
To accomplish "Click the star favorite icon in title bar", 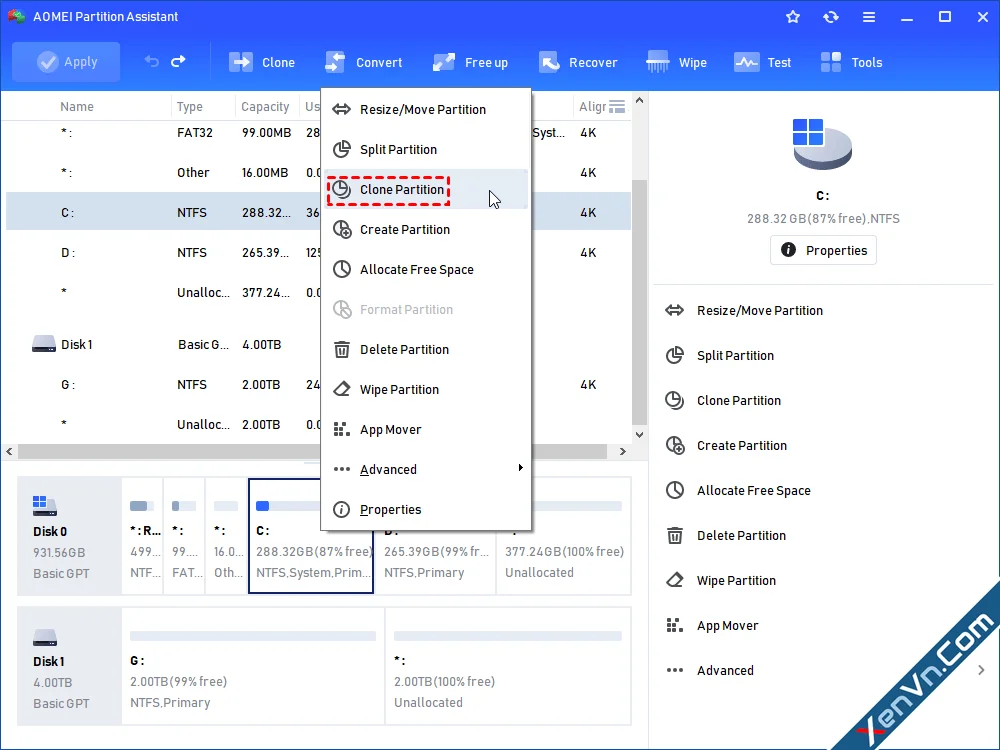I will coord(793,17).
